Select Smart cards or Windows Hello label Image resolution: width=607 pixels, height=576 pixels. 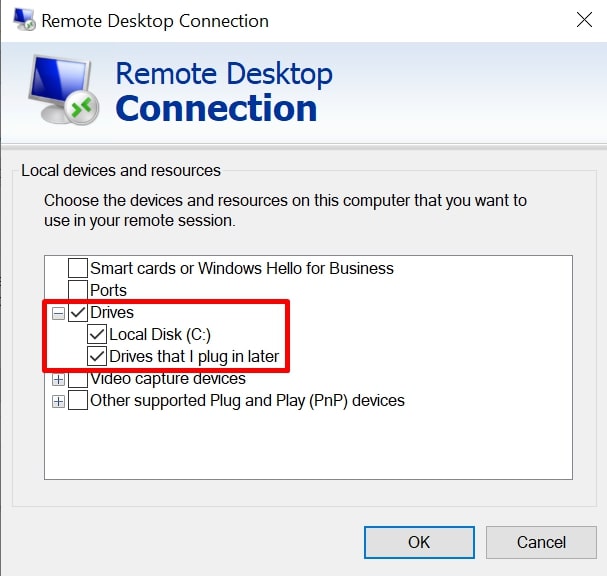[242, 268]
